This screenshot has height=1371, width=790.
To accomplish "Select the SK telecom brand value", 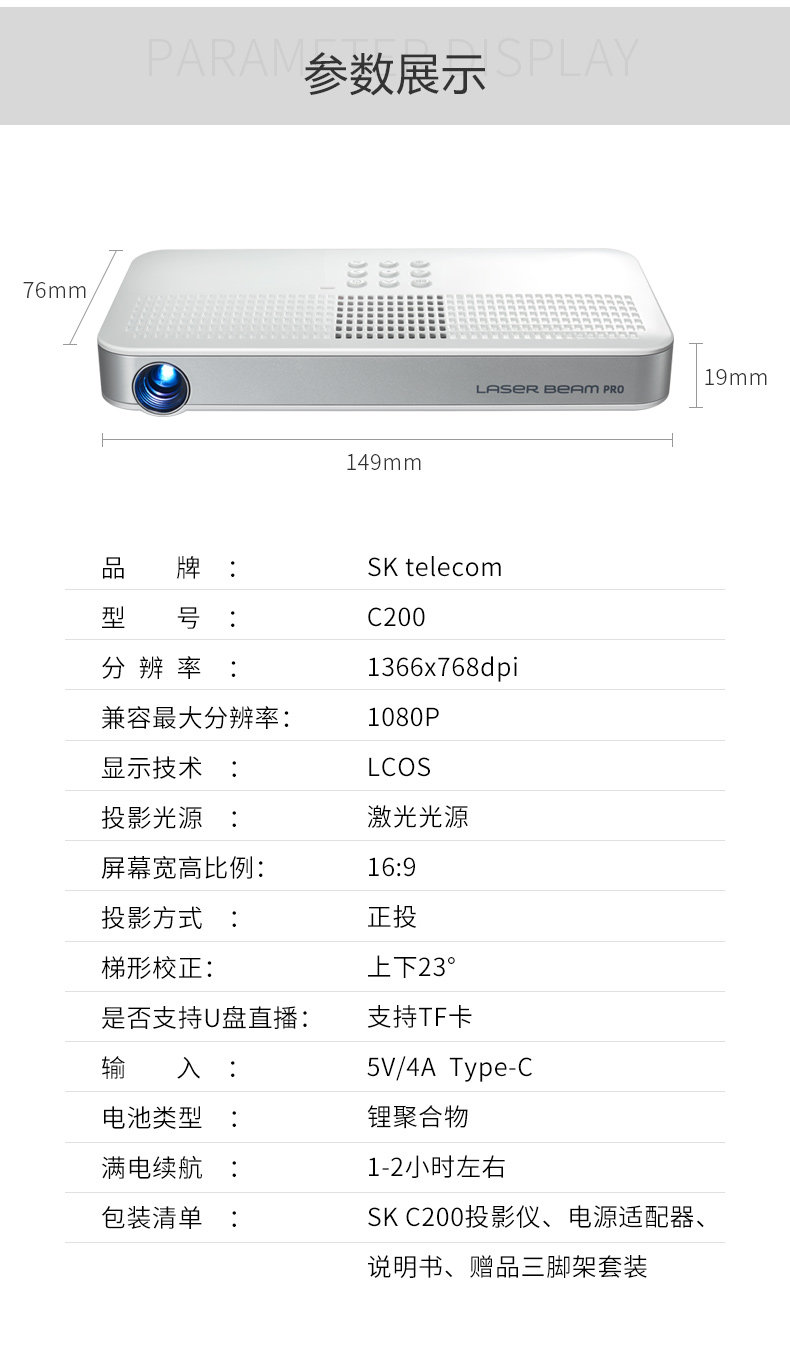I will pyautogui.click(x=434, y=567).
